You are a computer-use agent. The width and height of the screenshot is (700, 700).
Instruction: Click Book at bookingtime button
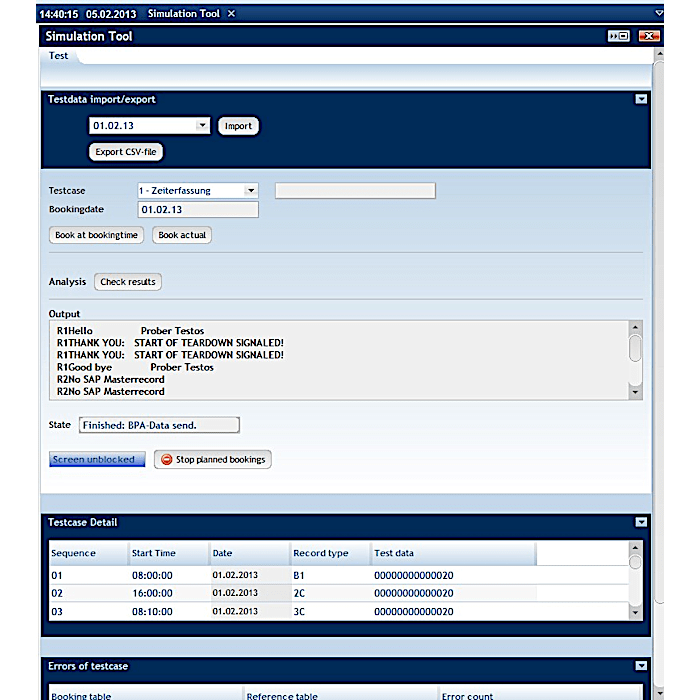(96, 235)
